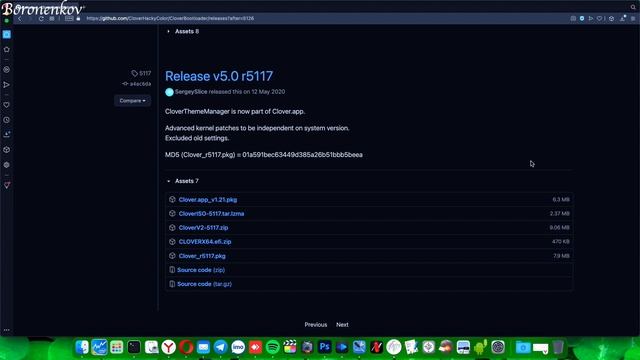
Task: Open Finder from the dock
Action: pos(82,347)
